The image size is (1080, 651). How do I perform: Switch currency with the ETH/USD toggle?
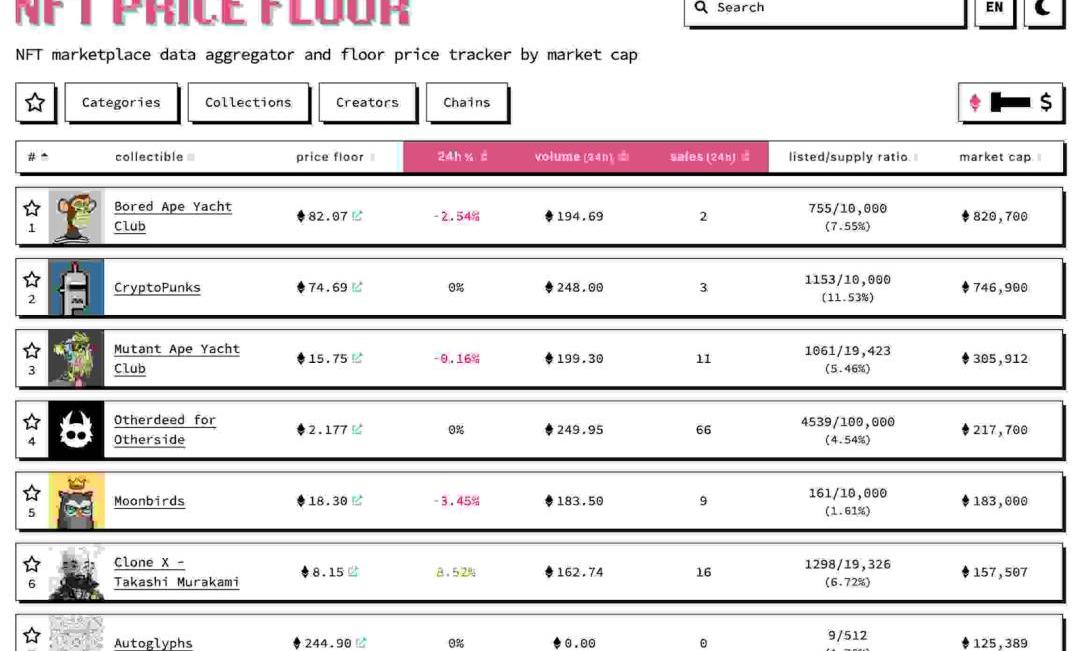pyautogui.click(x=1011, y=102)
